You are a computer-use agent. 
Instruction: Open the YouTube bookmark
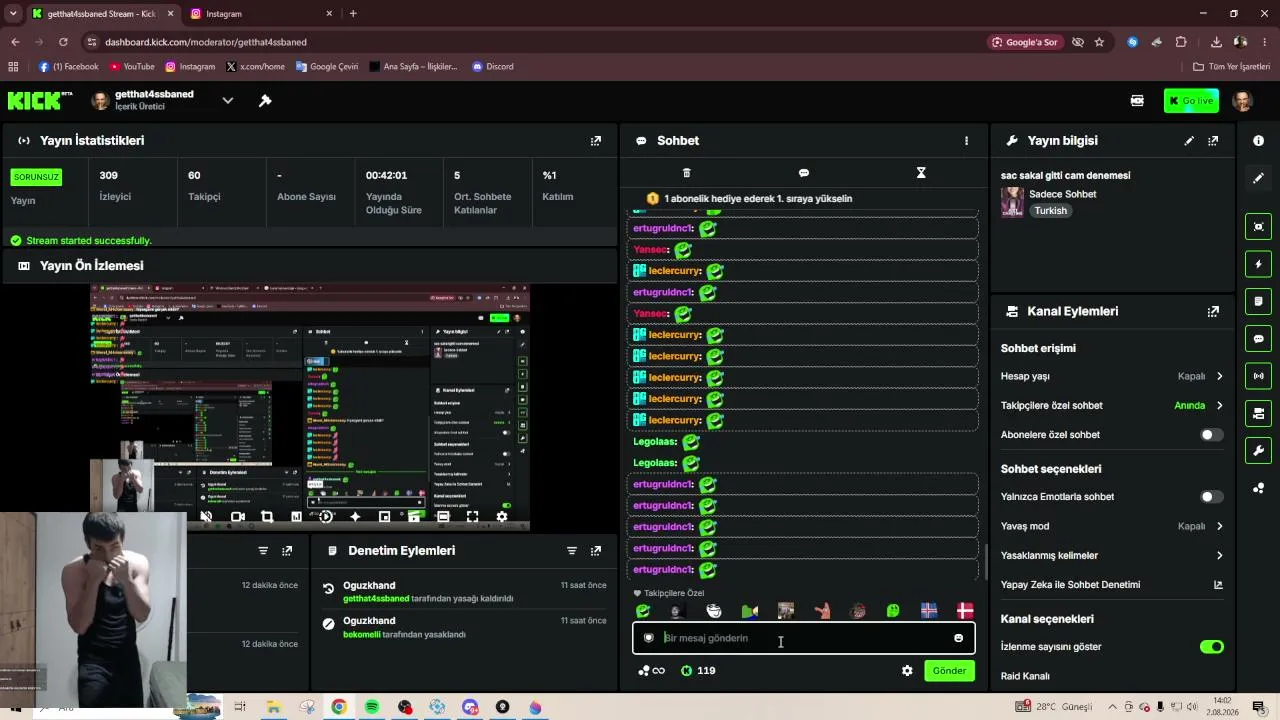pos(132,67)
